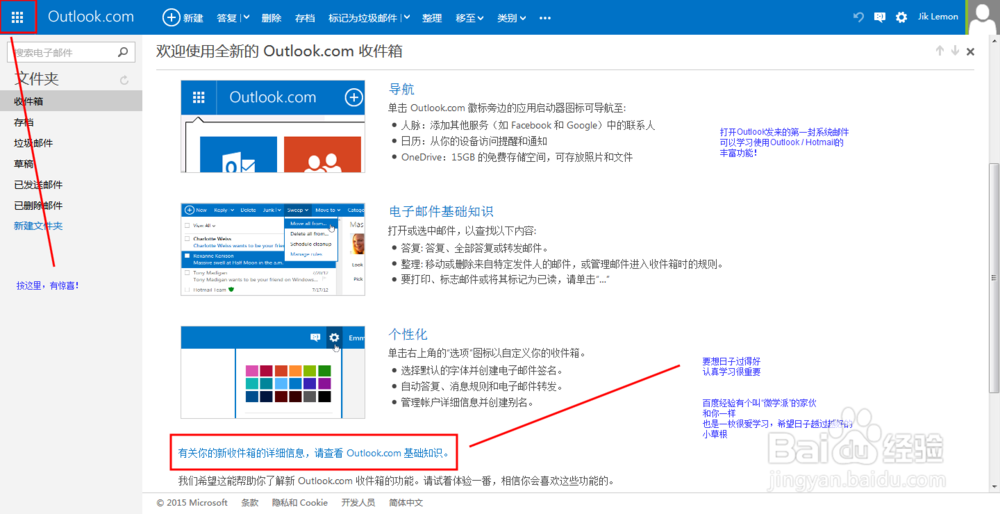
Task: Click the Jik Lemon account name
Action: (x=938, y=17)
